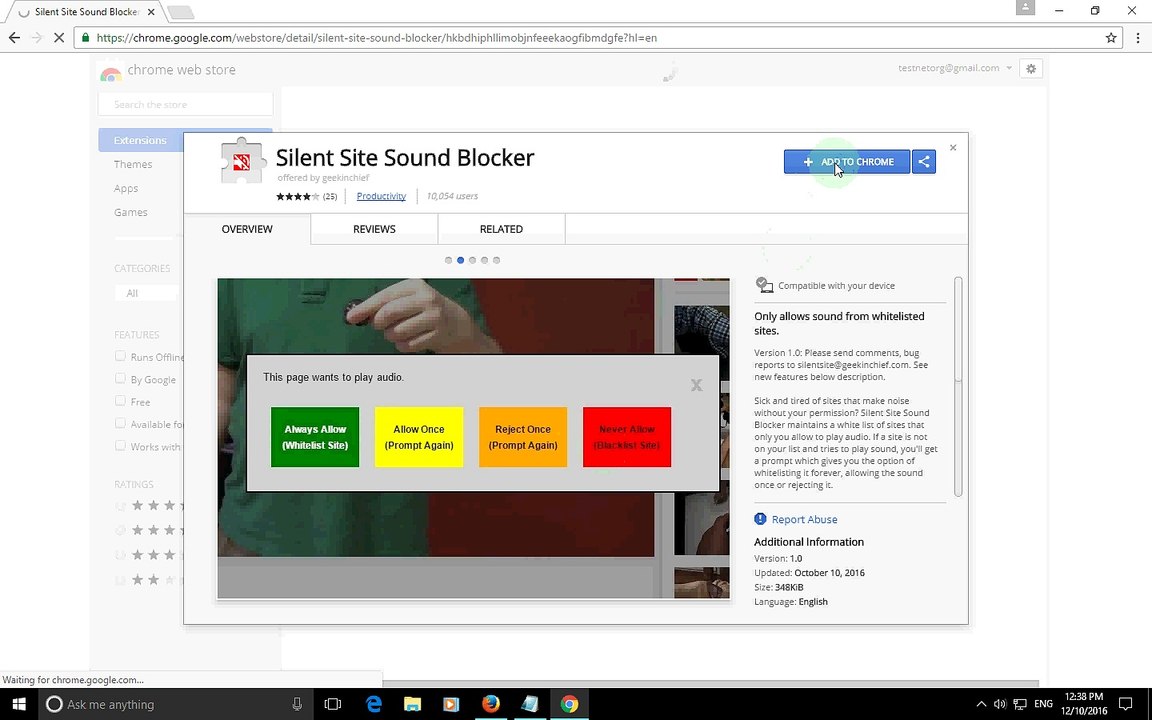The image size is (1152, 720).
Task: Select the third screenshot carousel dot
Action: click(x=472, y=260)
